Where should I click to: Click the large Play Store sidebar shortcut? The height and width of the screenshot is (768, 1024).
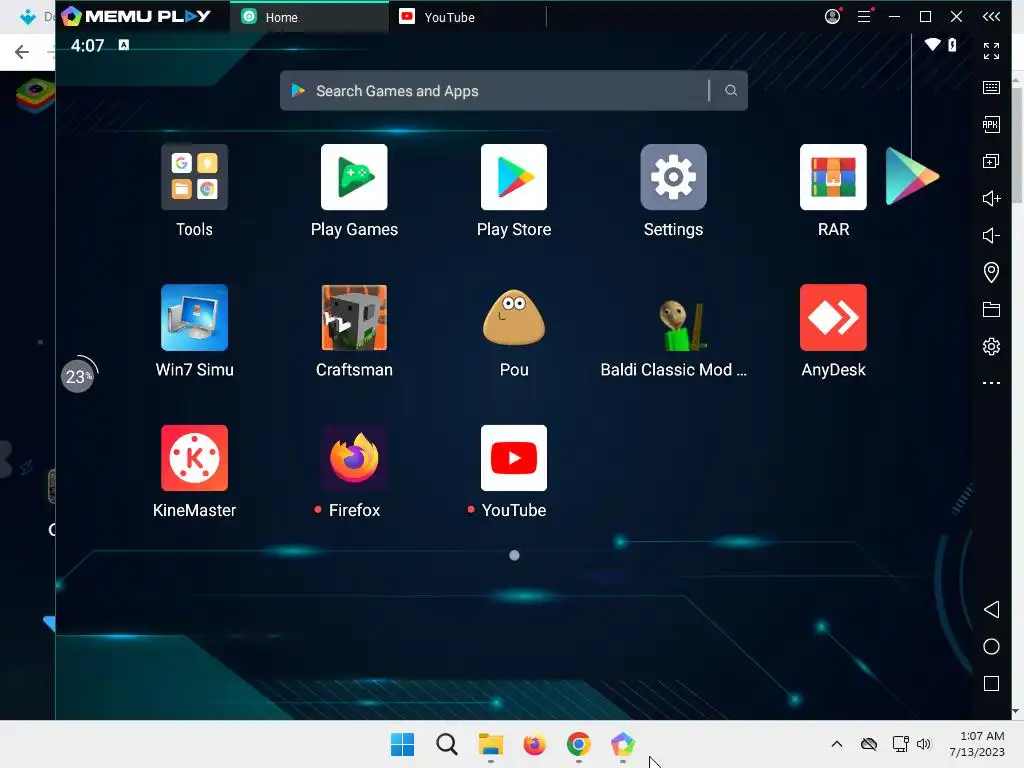(912, 176)
